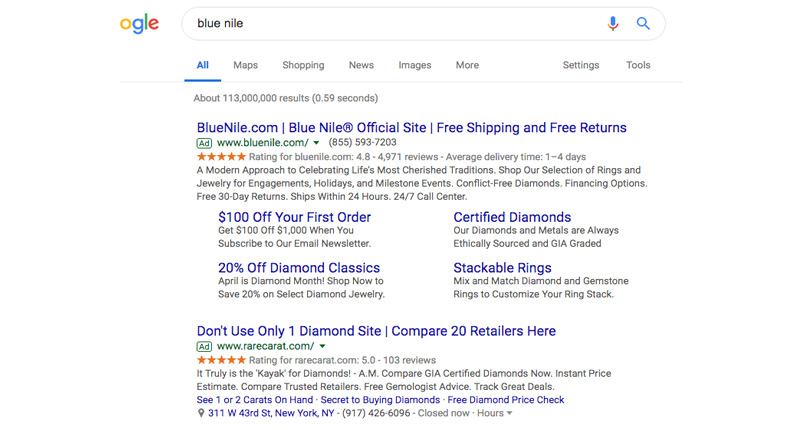Follow the 'Certified Diamonds' sitelink
This screenshot has height=430, width=800.
click(x=512, y=217)
